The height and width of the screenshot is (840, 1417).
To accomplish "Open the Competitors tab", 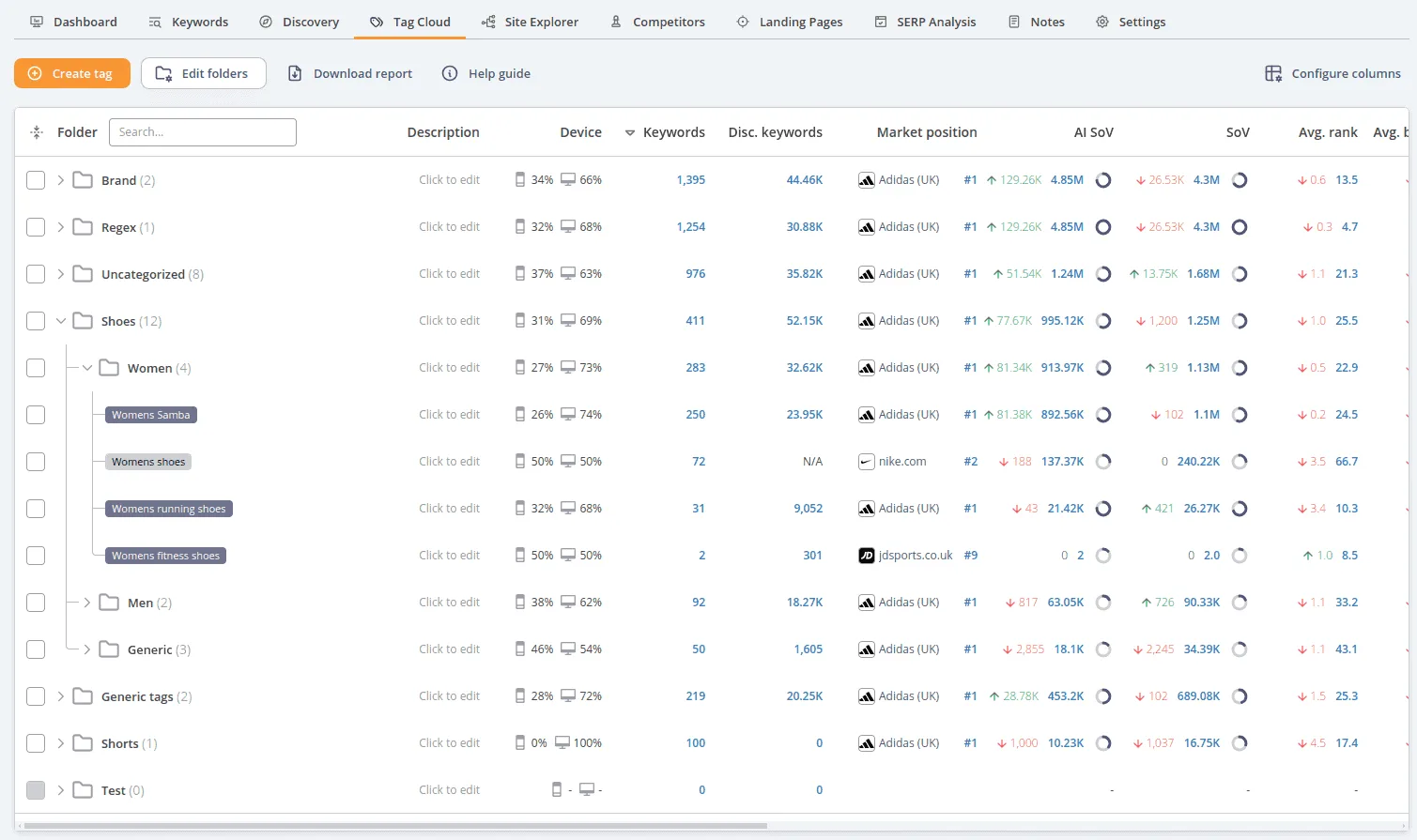I will 657,22.
